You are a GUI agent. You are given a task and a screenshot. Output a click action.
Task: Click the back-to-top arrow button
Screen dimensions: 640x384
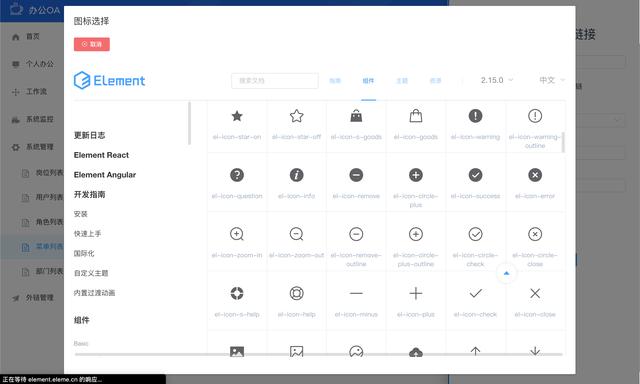coord(506,273)
